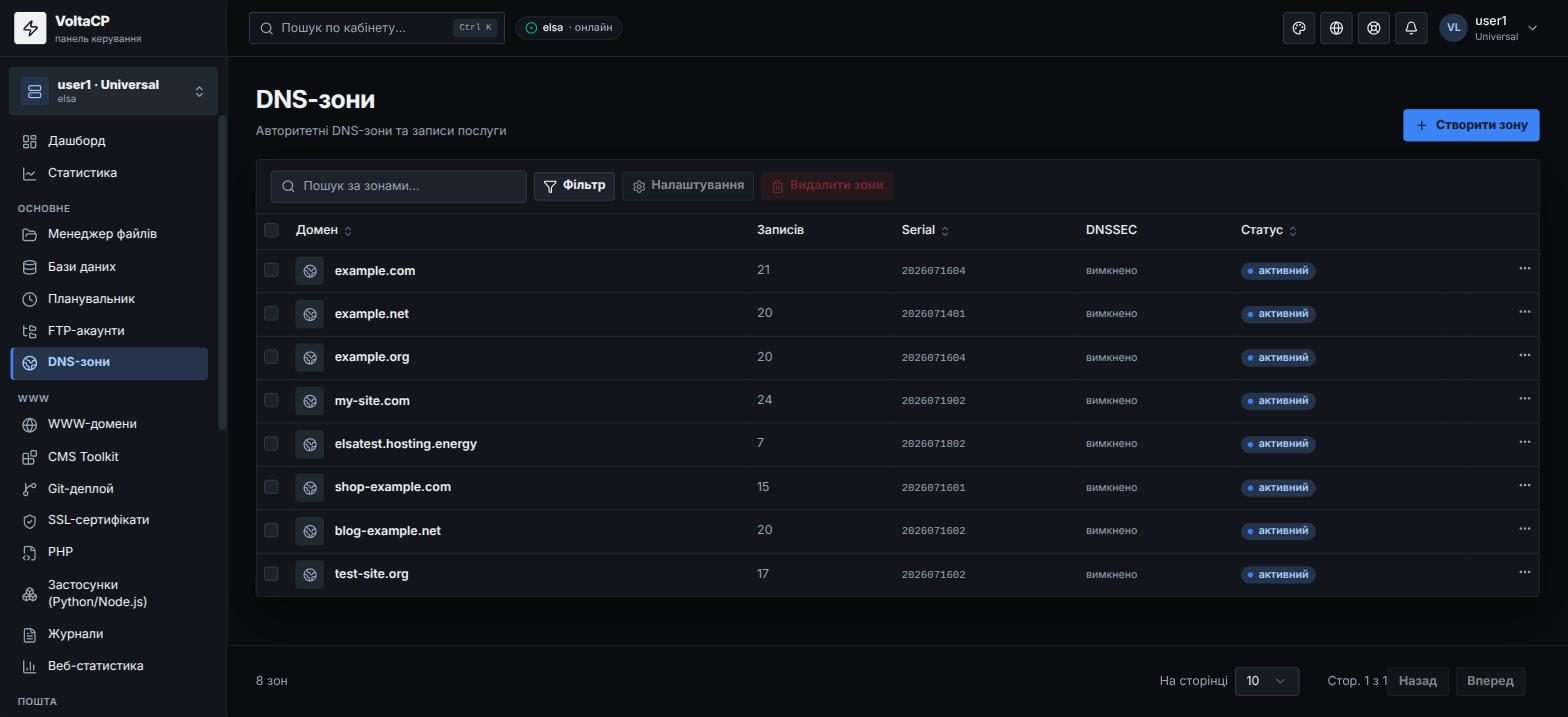
Task: Click the Створити зону button
Action: click(x=1471, y=125)
